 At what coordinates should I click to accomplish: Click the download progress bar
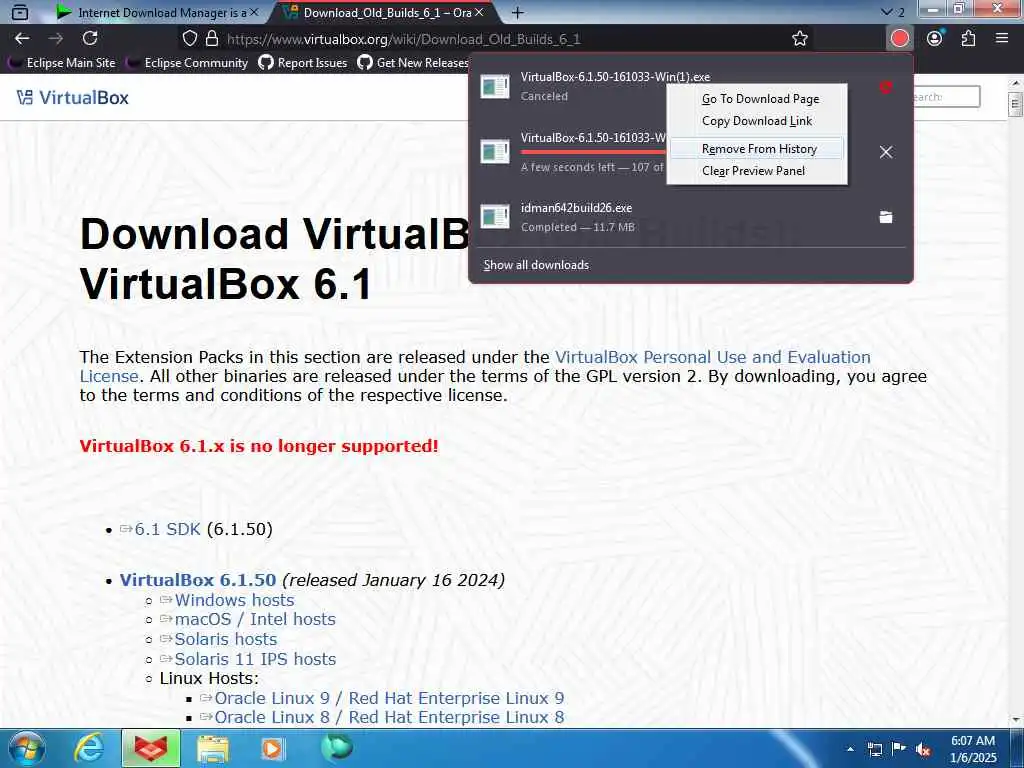[x=593, y=152]
